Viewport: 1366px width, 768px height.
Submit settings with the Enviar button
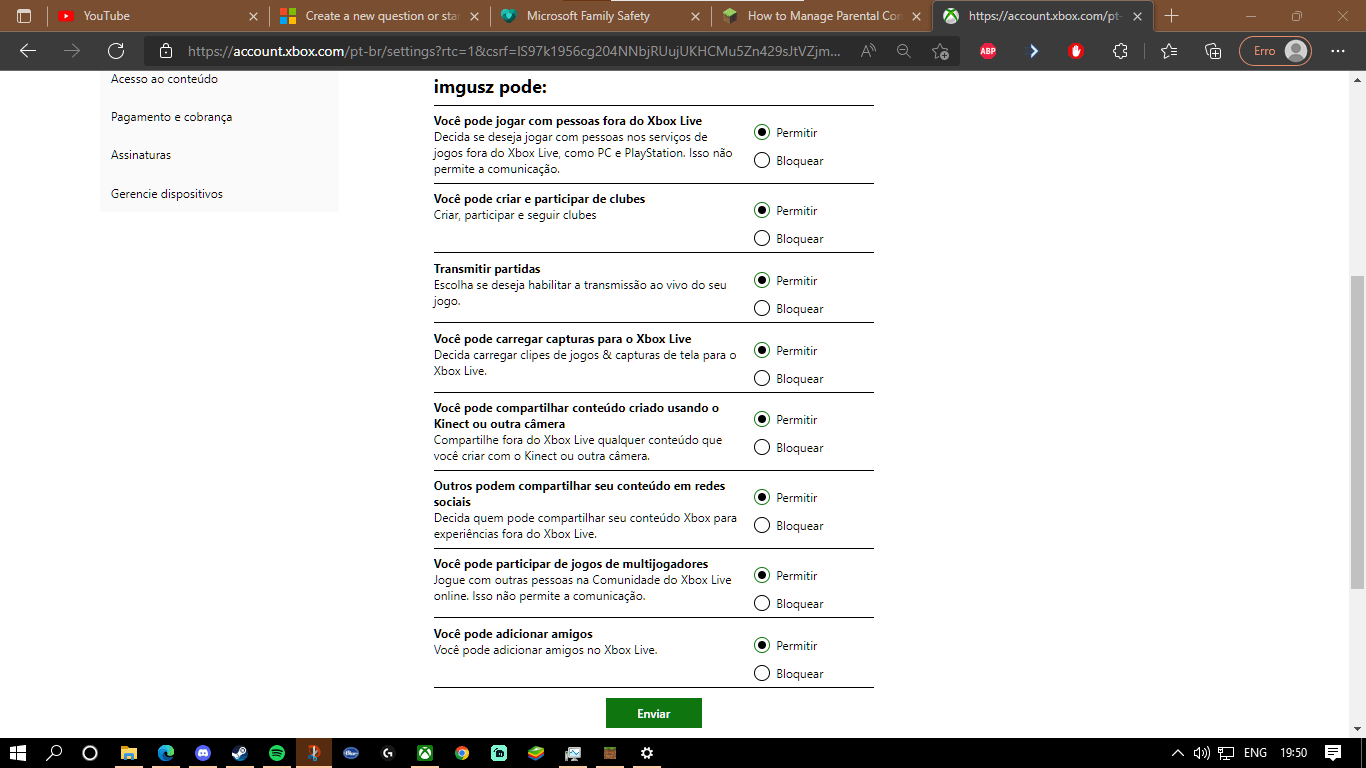coord(654,713)
